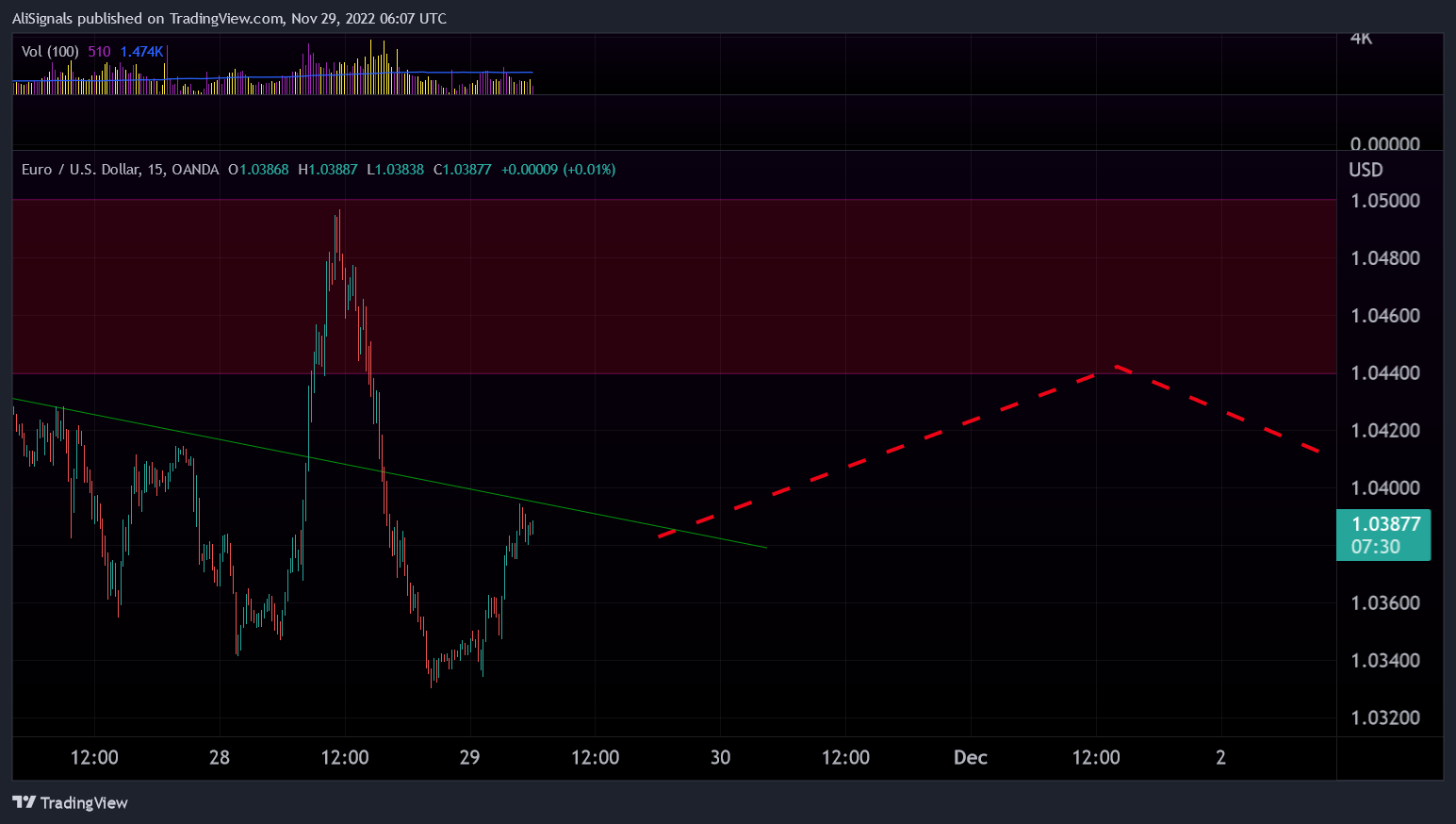The width and height of the screenshot is (1456, 824).
Task: Click the 1.04000 price axis label
Action: point(1385,488)
